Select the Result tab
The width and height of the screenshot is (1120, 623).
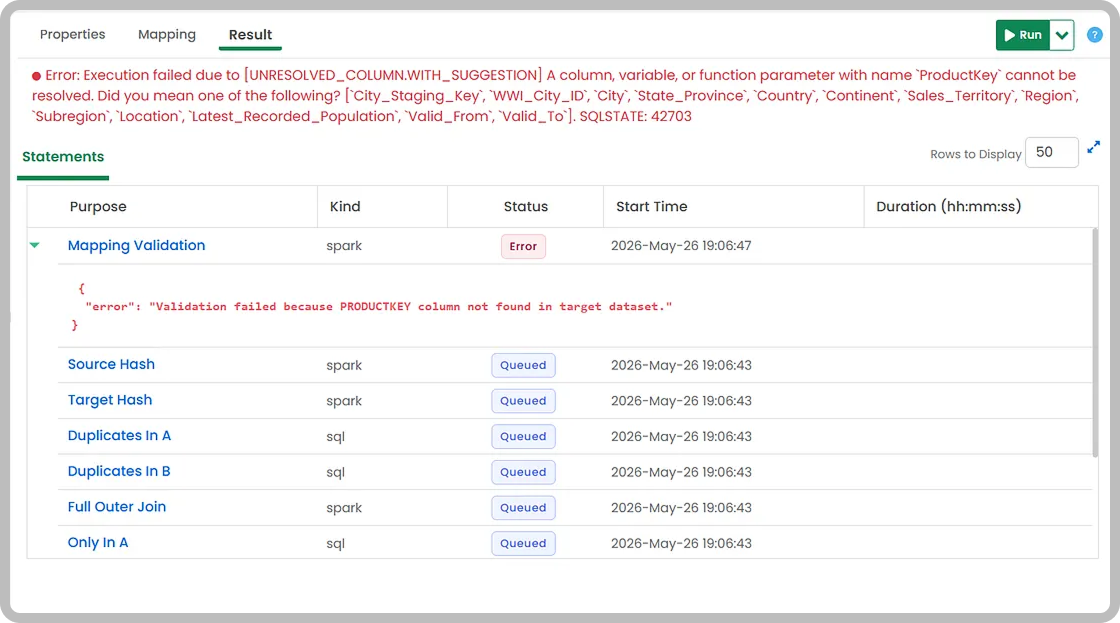(250, 34)
